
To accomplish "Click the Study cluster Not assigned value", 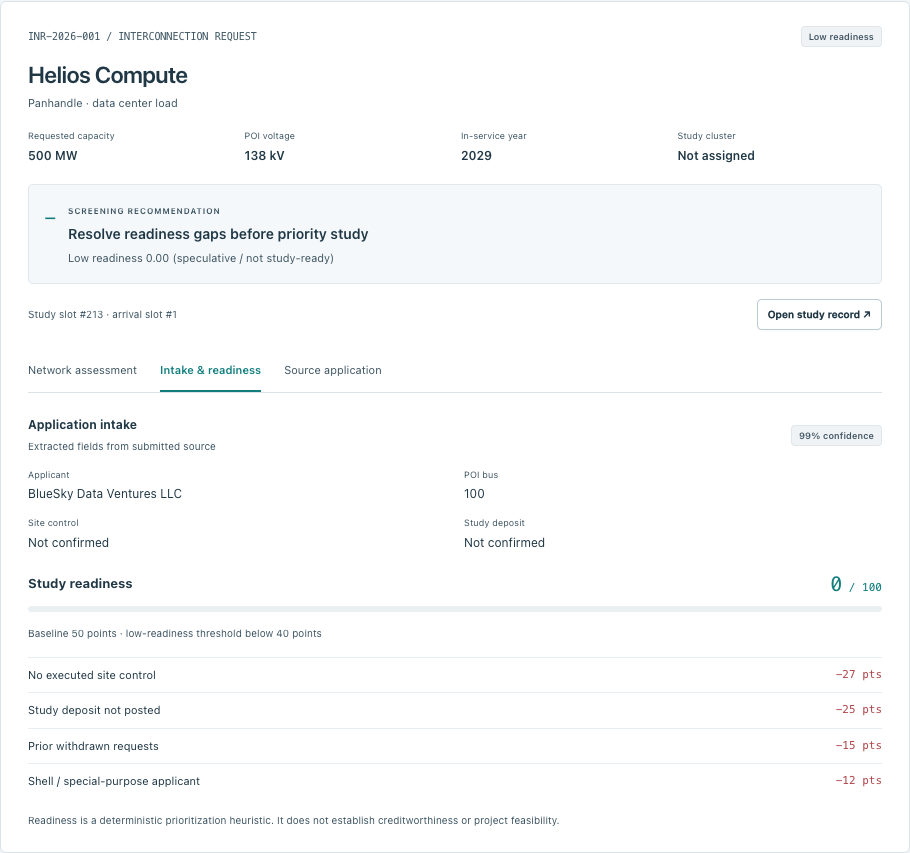I will [716, 156].
